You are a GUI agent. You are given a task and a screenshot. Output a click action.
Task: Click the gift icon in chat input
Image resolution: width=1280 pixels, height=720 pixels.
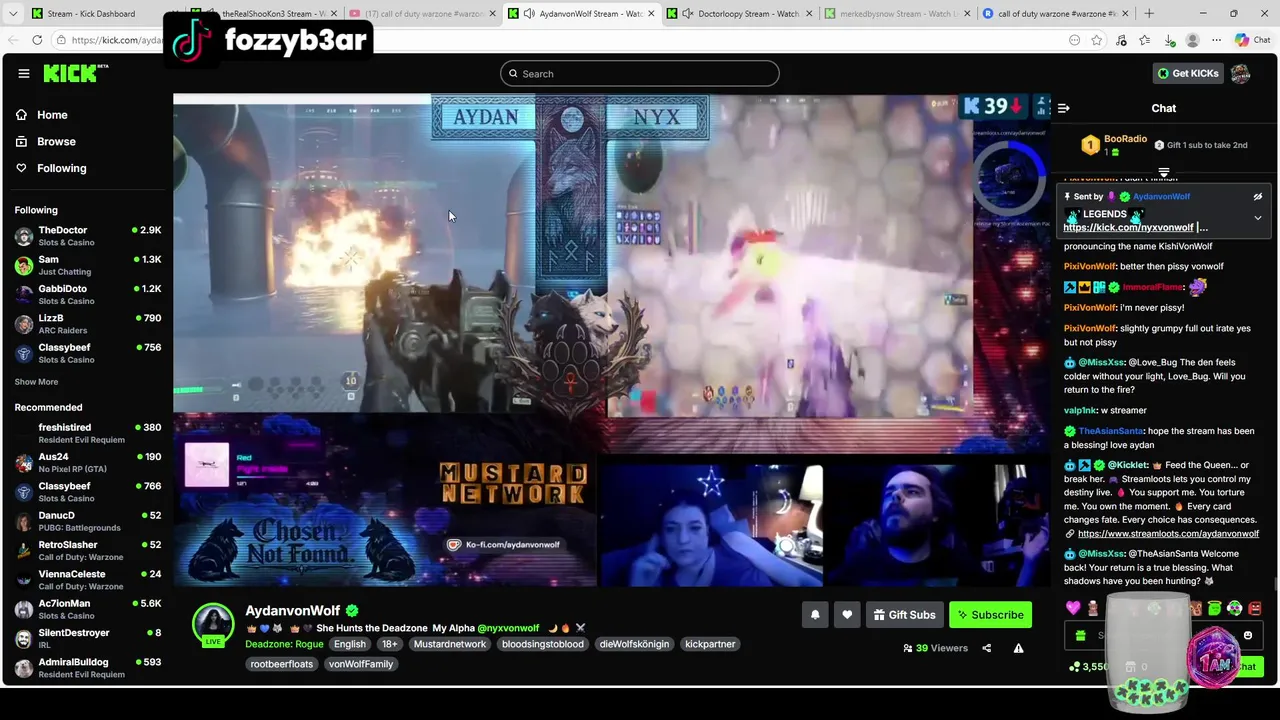pos(1080,636)
